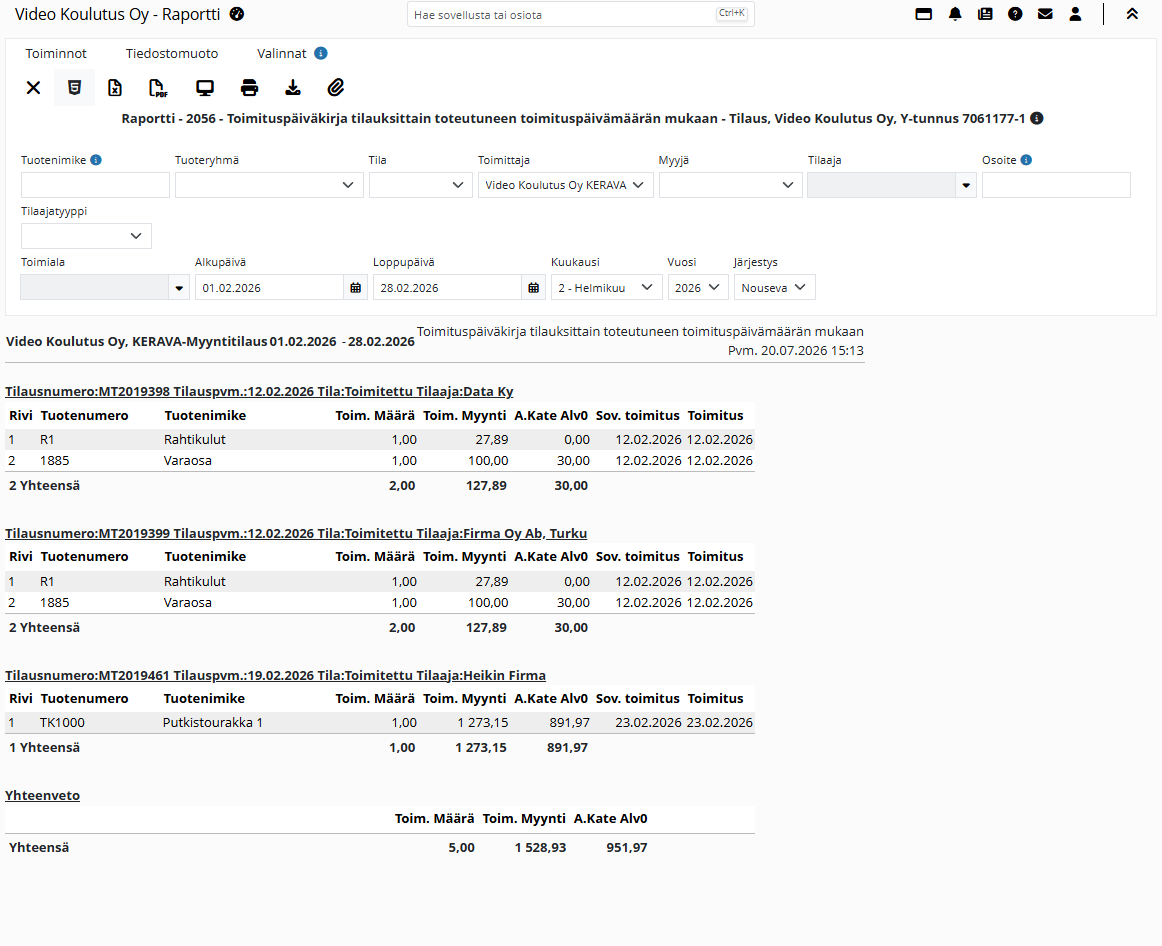Export report as PDF icon
The image size is (1162, 946).
tap(158, 88)
